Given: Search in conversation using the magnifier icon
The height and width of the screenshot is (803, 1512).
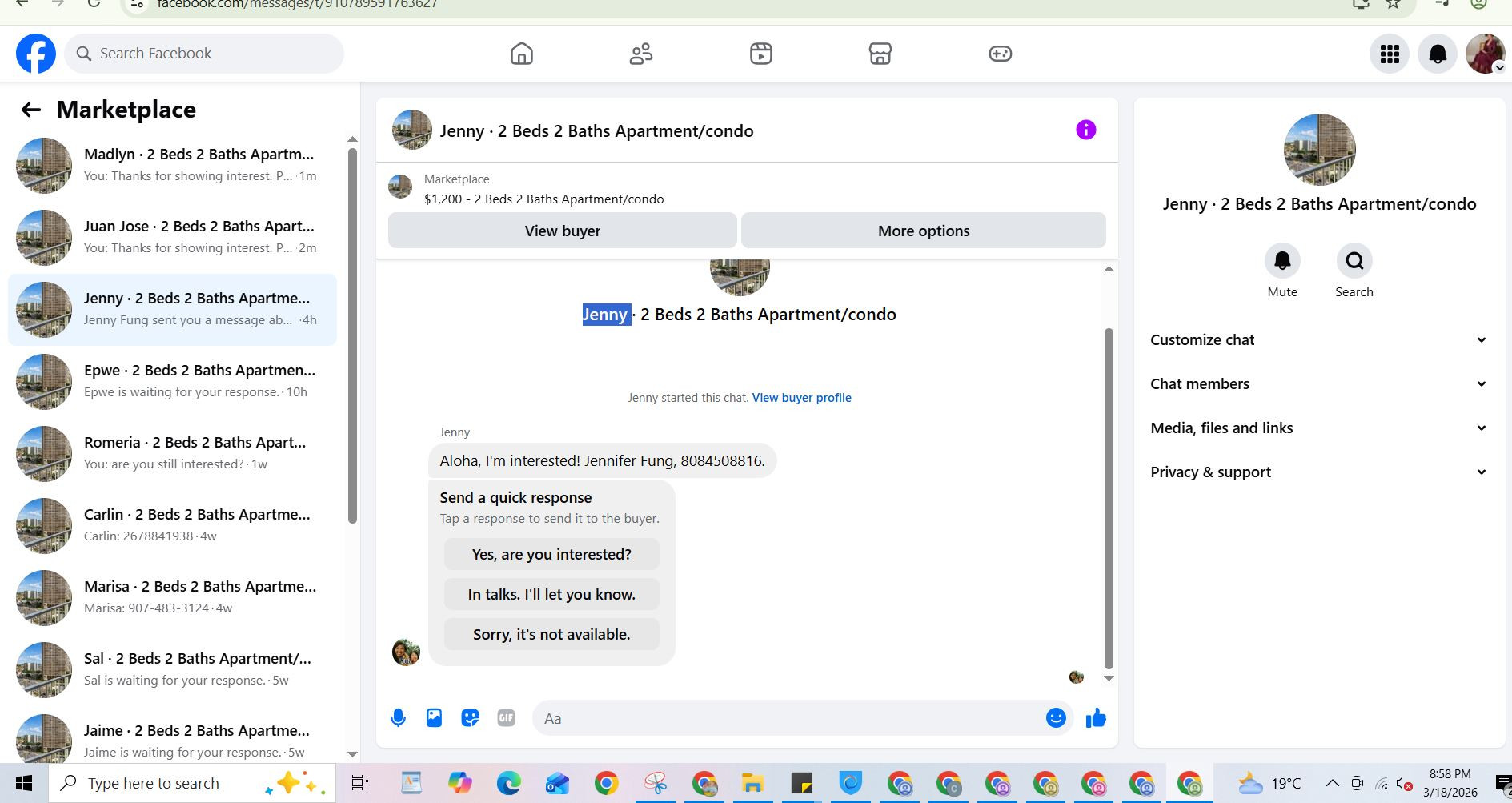Looking at the screenshot, I should coord(1354,261).
